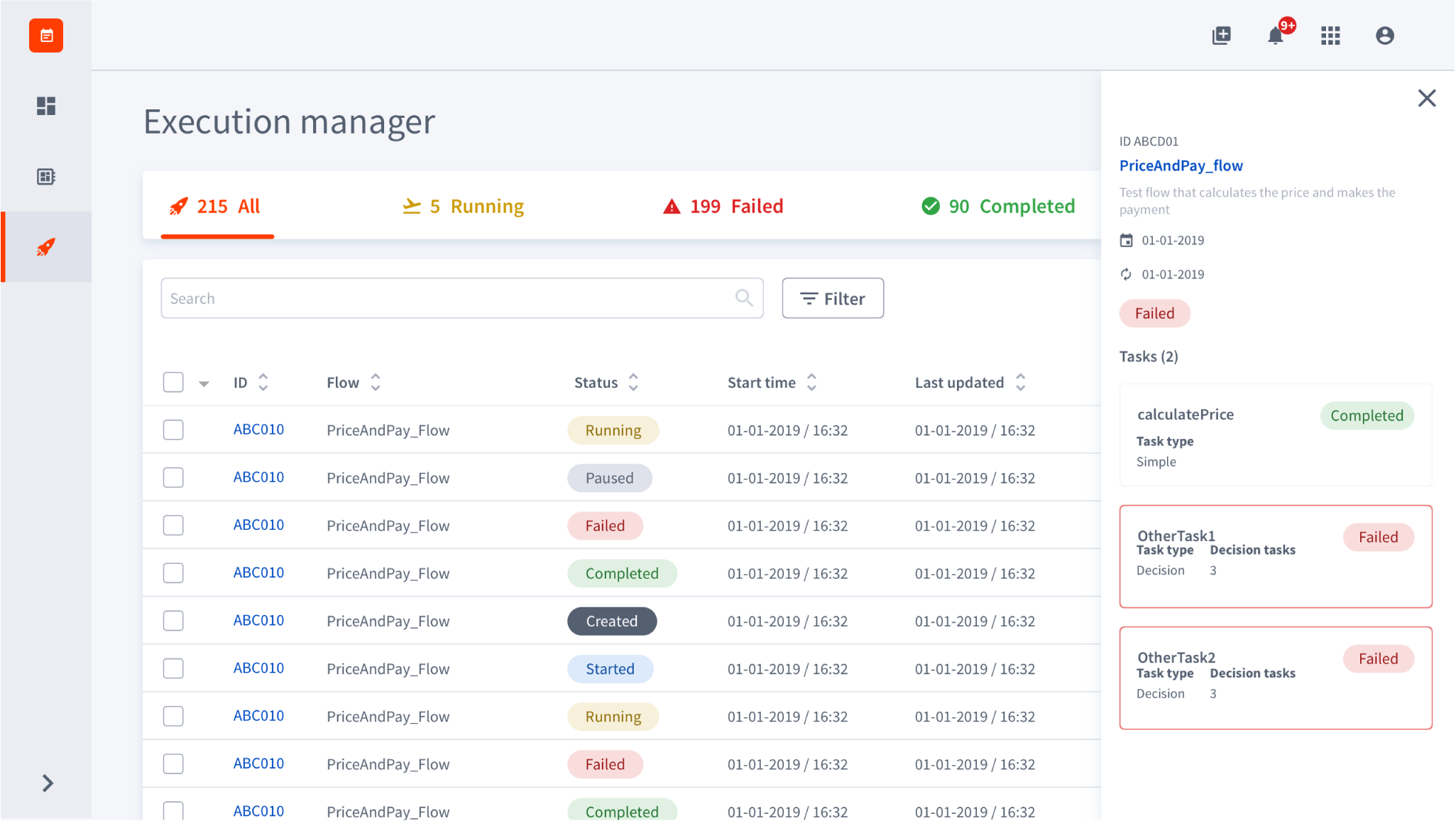Click the magnifier search icon
Viewport: 1456px width, 821px height.
click(x=743, y=298)
